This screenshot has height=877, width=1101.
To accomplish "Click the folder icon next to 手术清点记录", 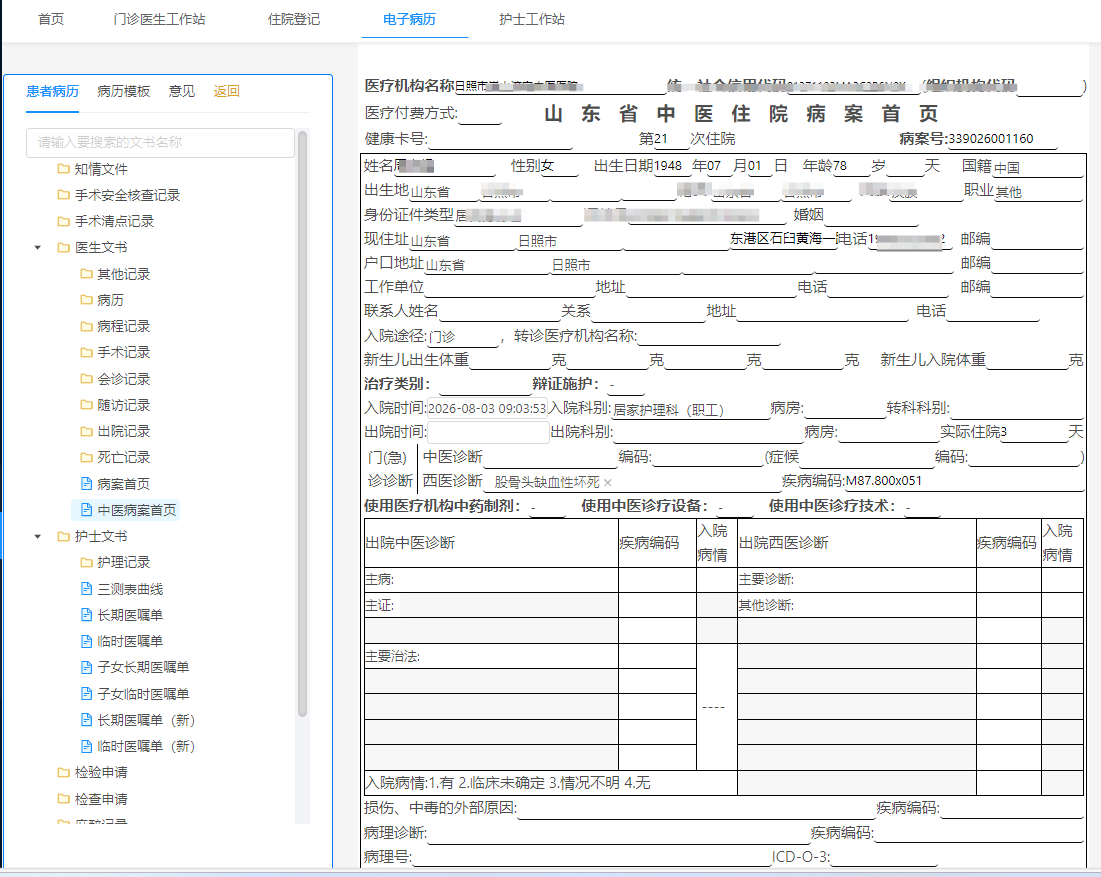I will 63,221.
